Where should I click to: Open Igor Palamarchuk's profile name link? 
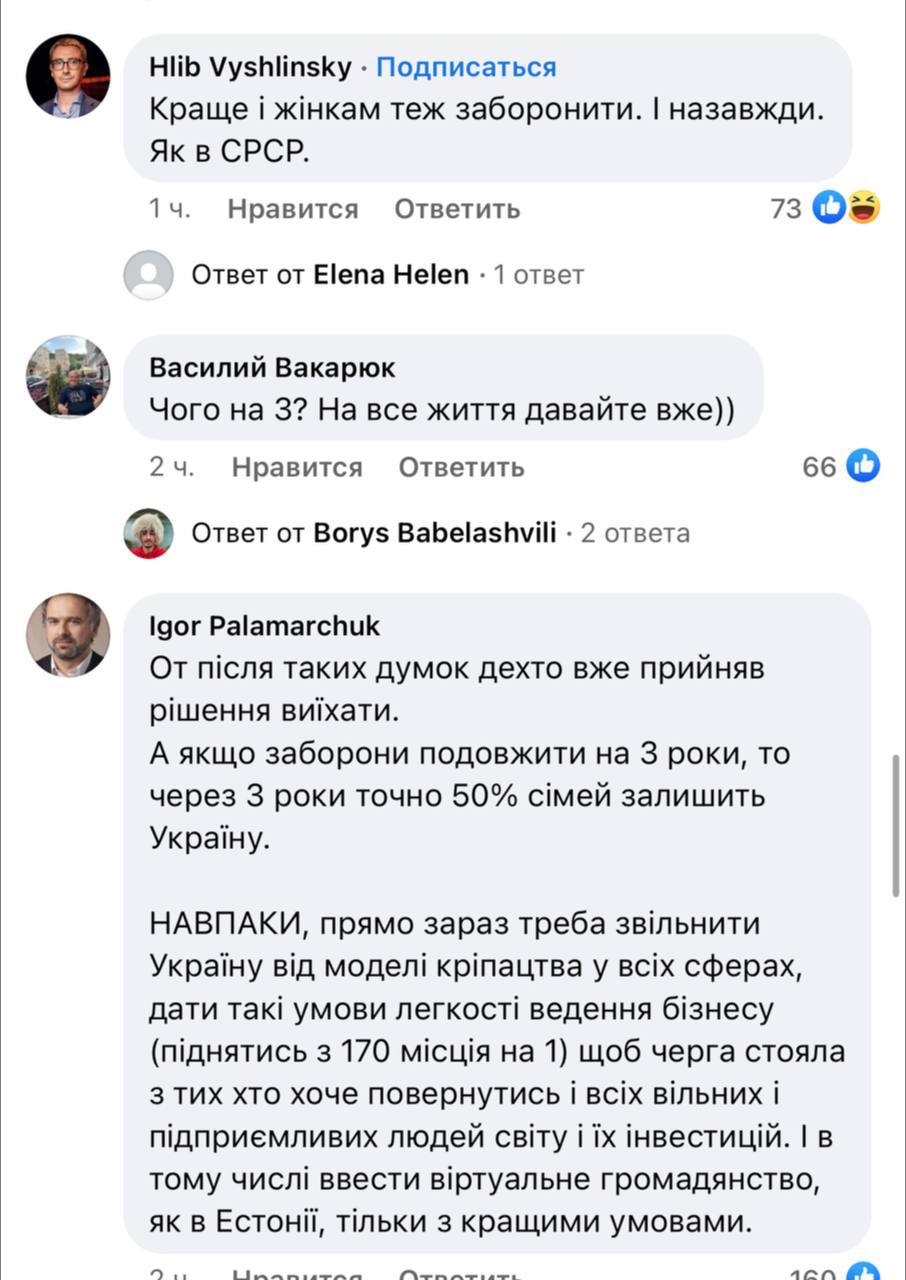tap(265, 626)
